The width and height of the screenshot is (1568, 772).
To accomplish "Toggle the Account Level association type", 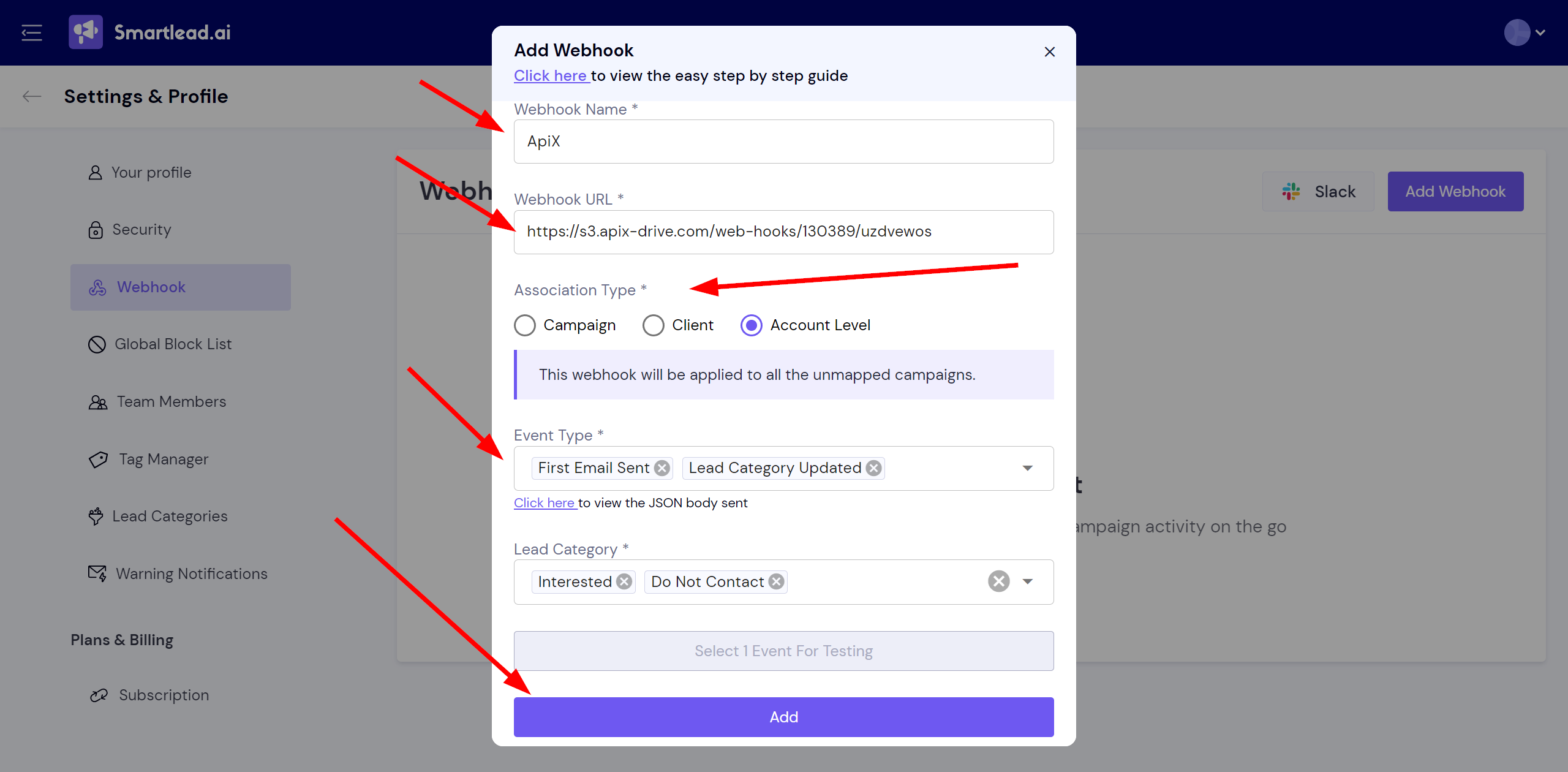I will point(751,324).
